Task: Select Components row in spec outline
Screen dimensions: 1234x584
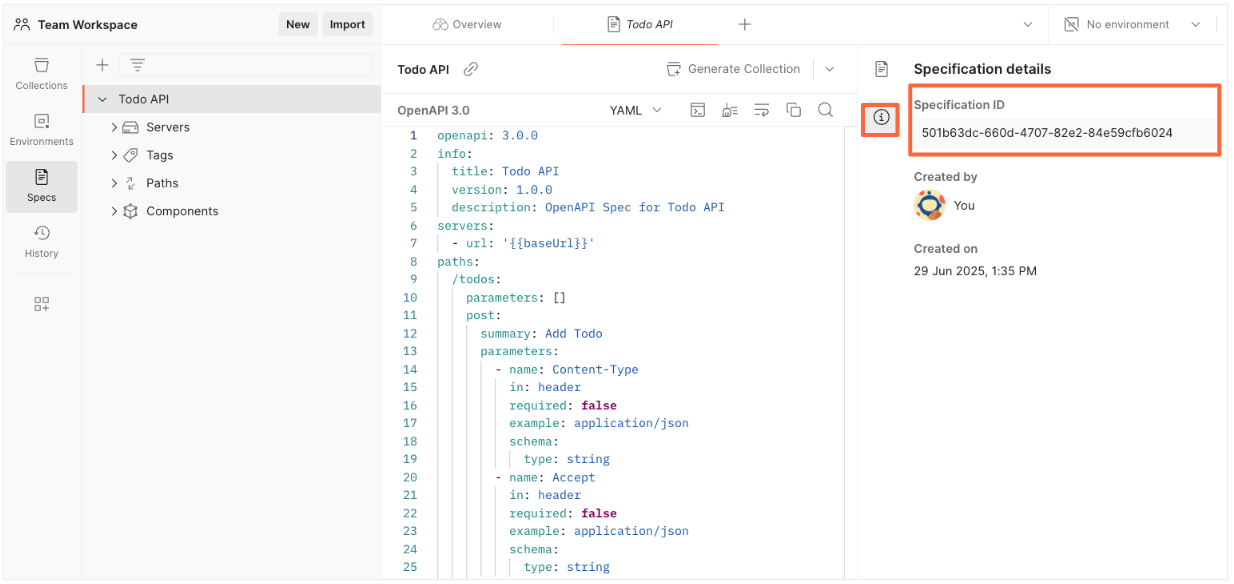Action: (232, 211)
